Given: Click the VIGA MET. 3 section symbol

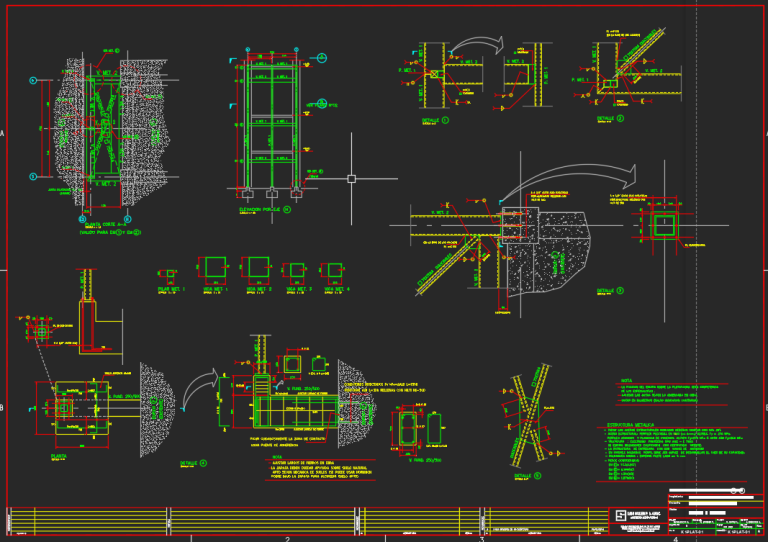Looking at the screenshot, I should tap(297, 270).
